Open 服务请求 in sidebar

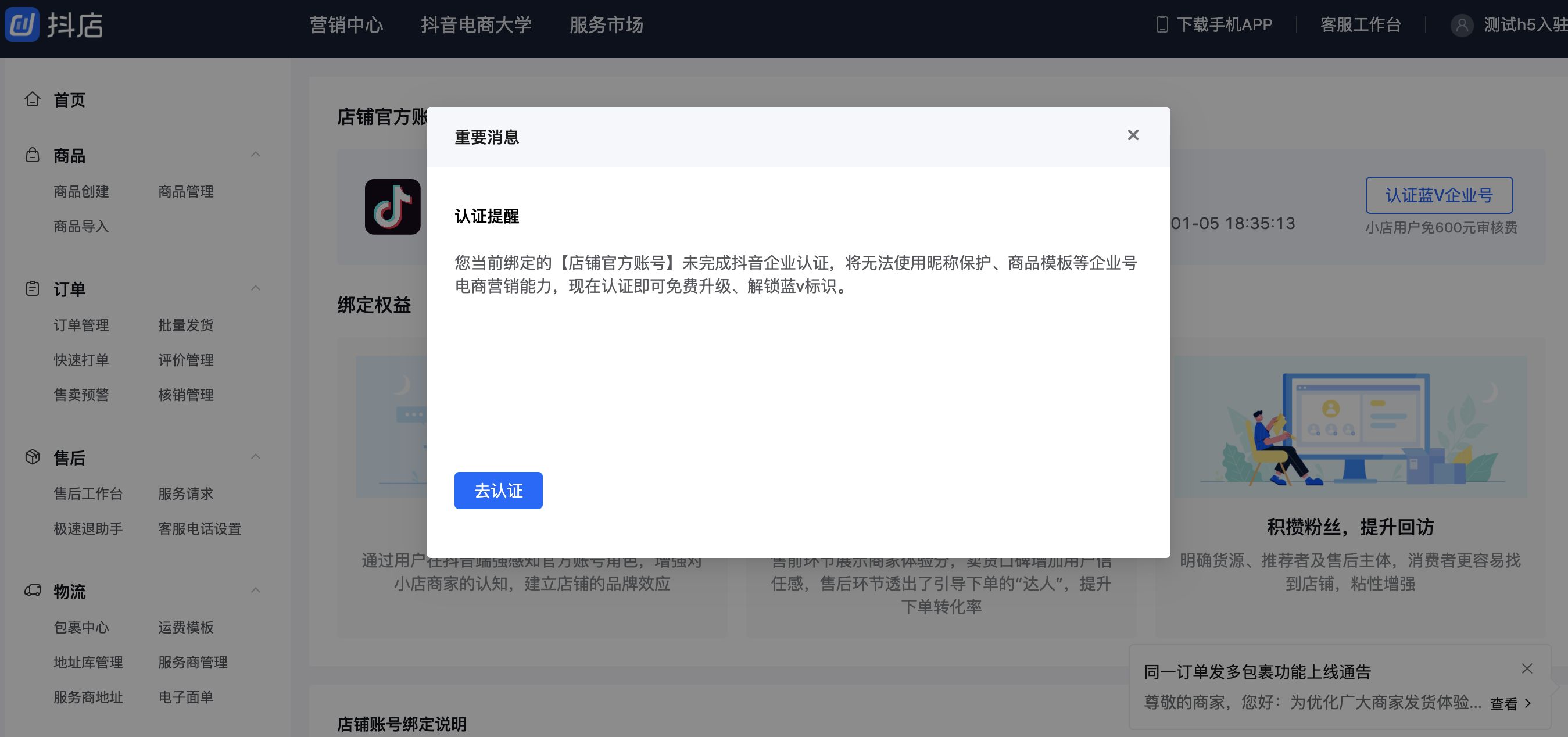click(185, 493)
